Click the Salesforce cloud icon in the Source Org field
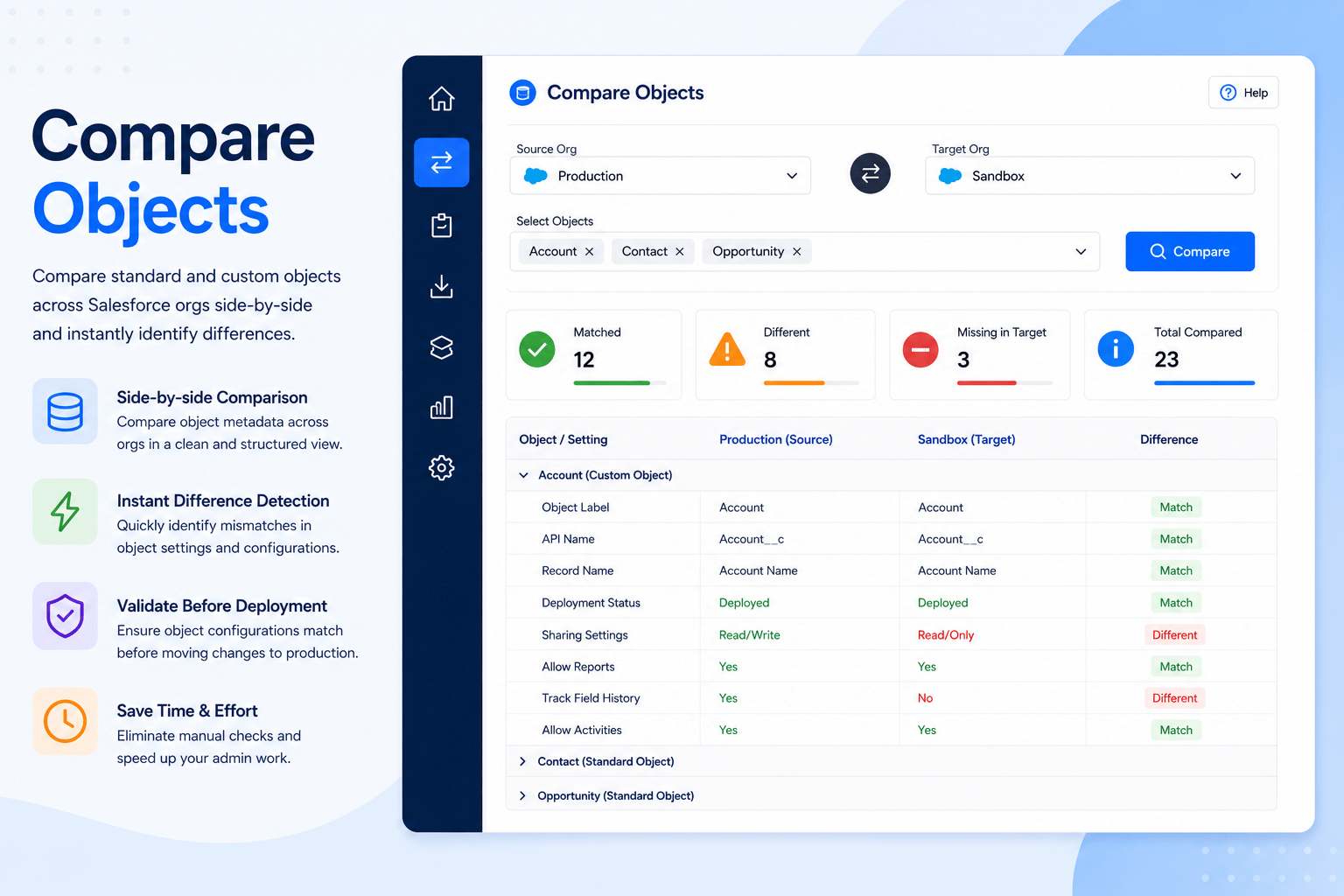The height and width of the screenshot is (896, 1344). (535, 176)
